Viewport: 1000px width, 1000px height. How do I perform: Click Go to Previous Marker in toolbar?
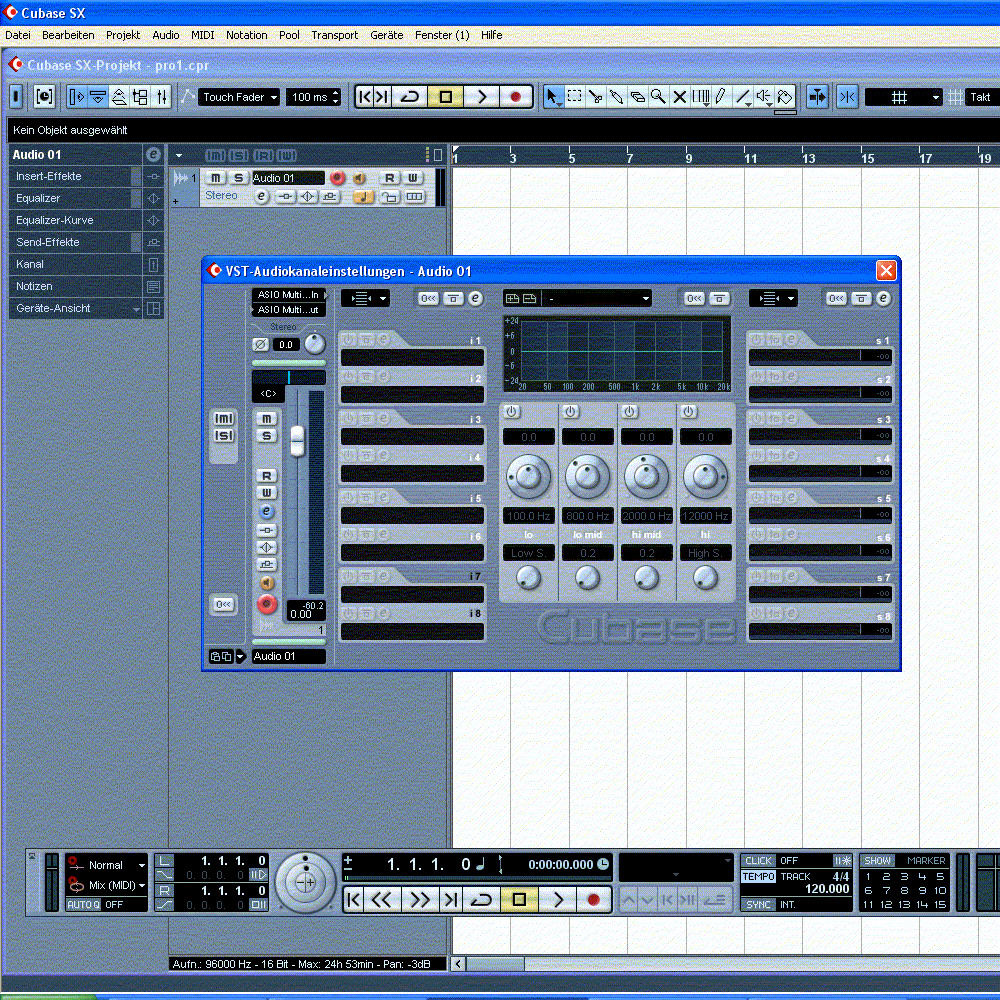(x=365, y=97)
